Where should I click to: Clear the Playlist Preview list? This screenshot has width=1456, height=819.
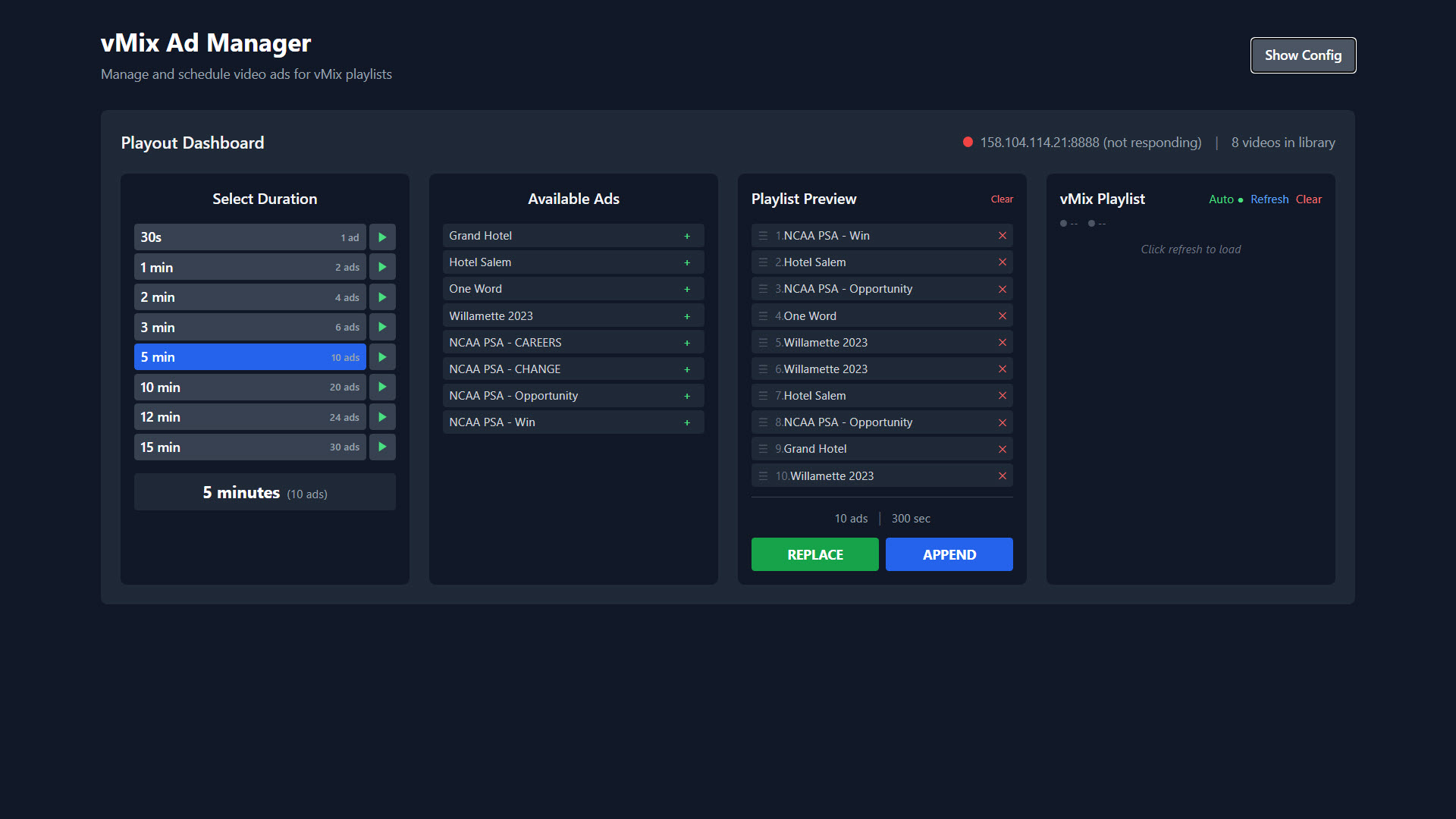pos(1001,199)
